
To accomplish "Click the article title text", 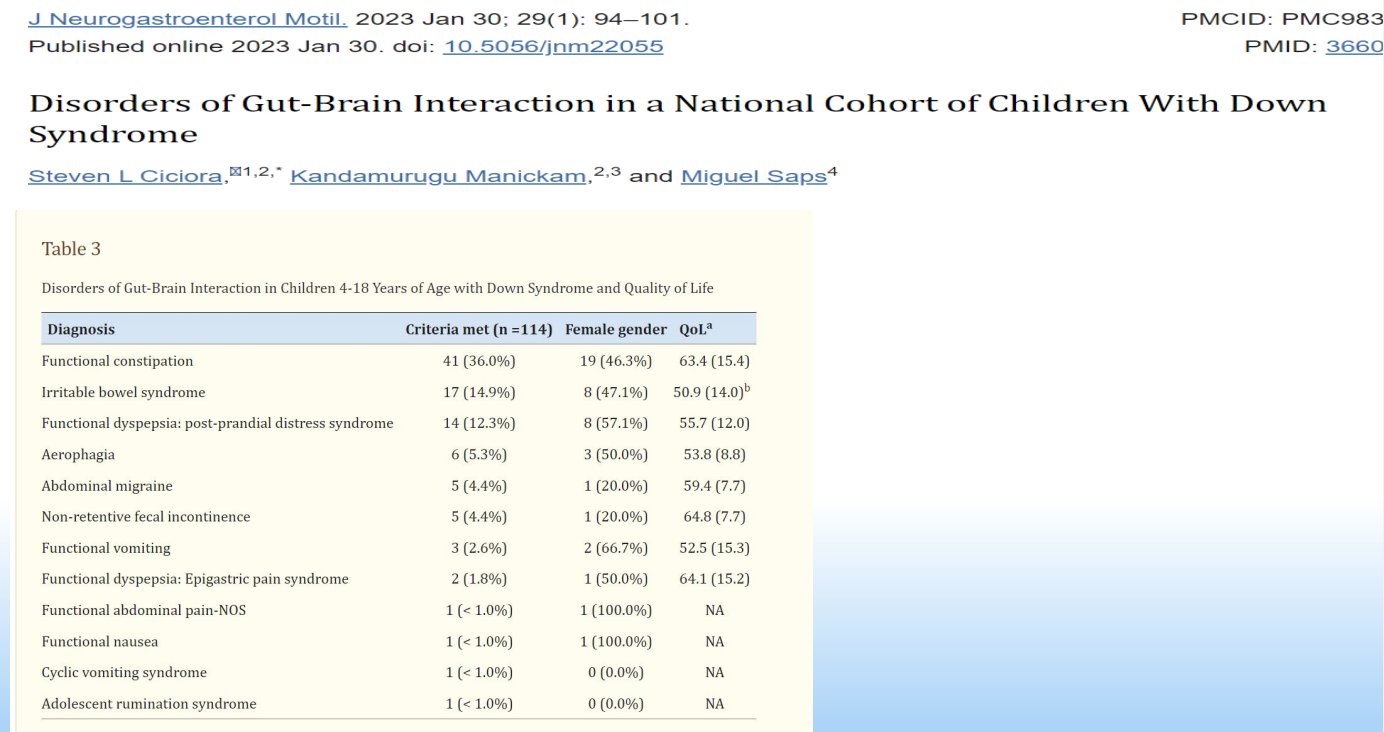I will point(677,104).
